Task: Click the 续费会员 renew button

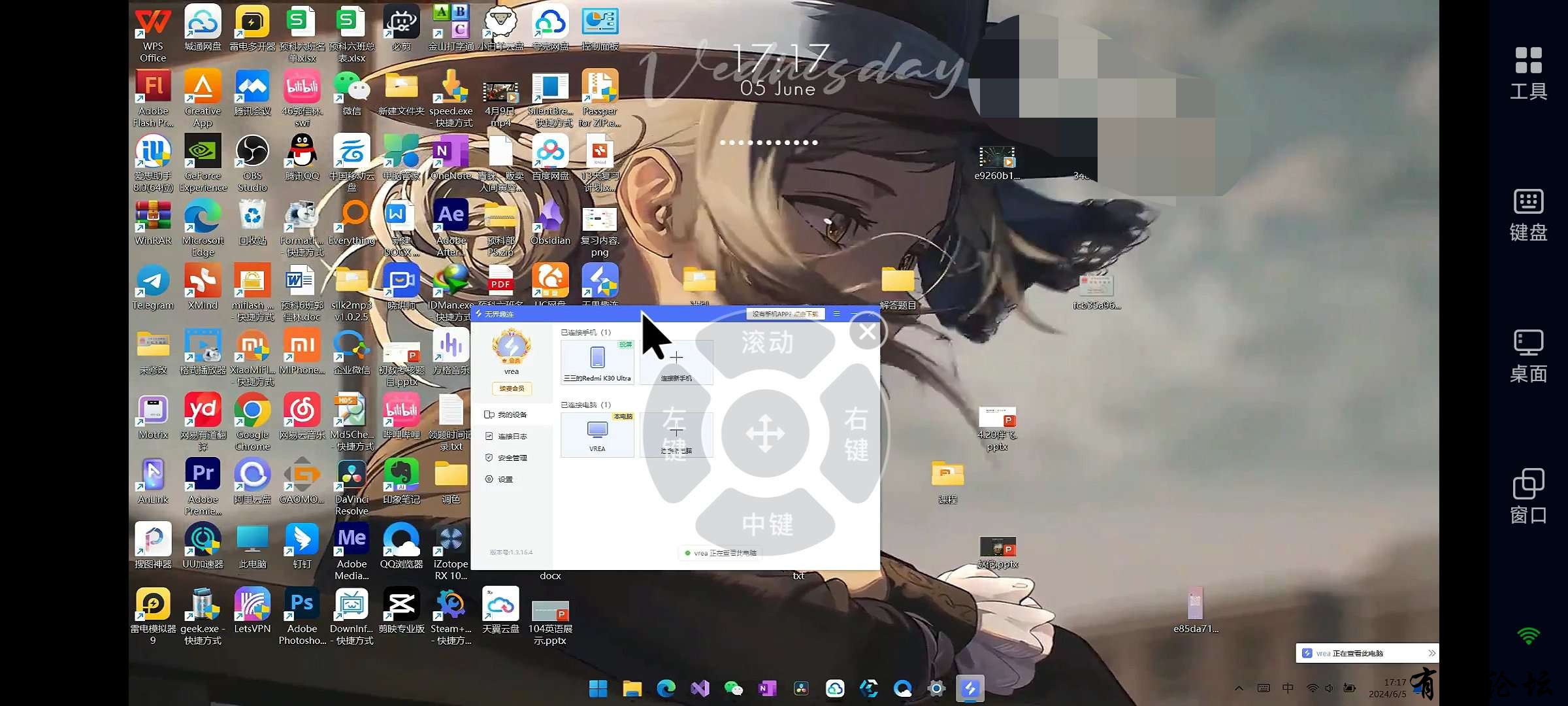Action: point(512,388)
